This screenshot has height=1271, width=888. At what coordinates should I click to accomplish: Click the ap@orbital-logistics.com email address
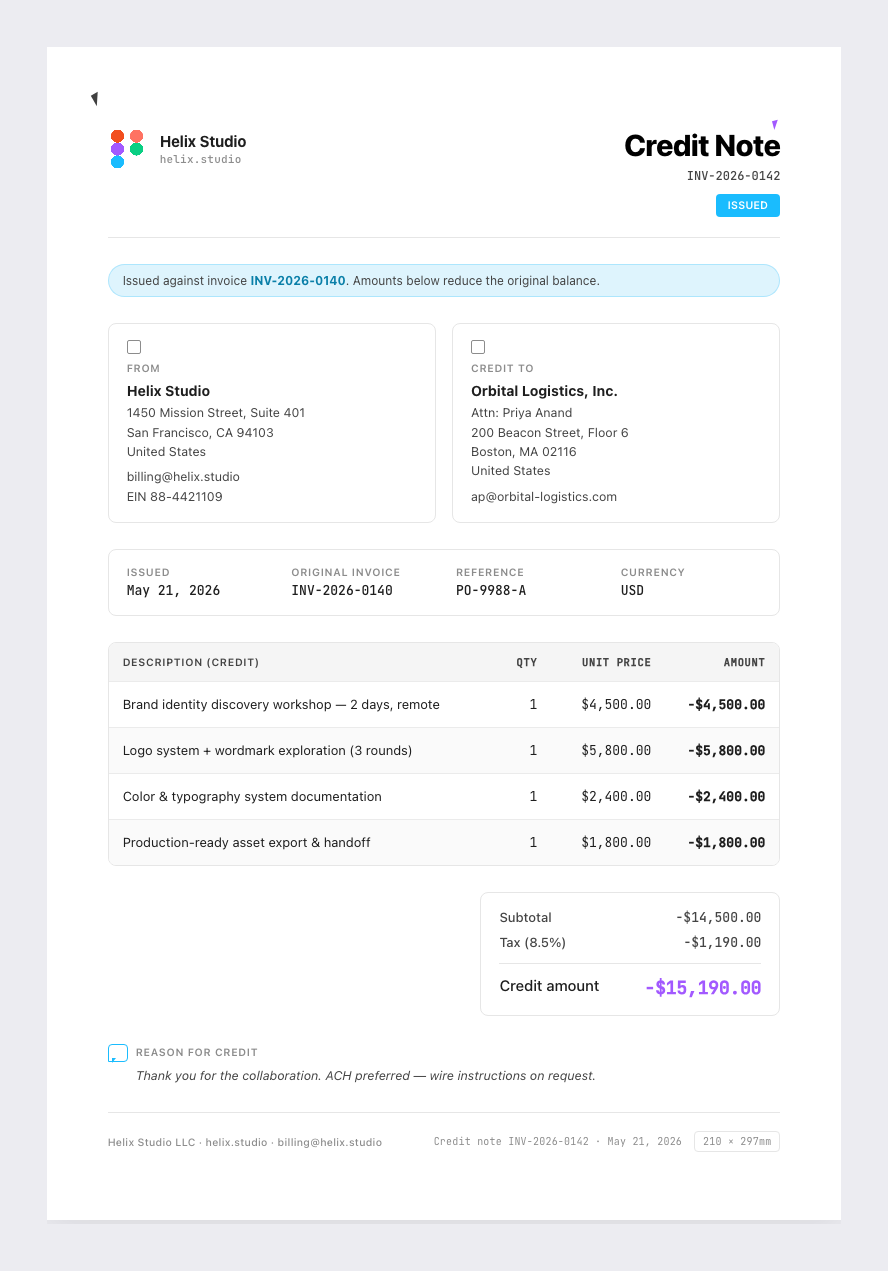(x=544, y=497)
